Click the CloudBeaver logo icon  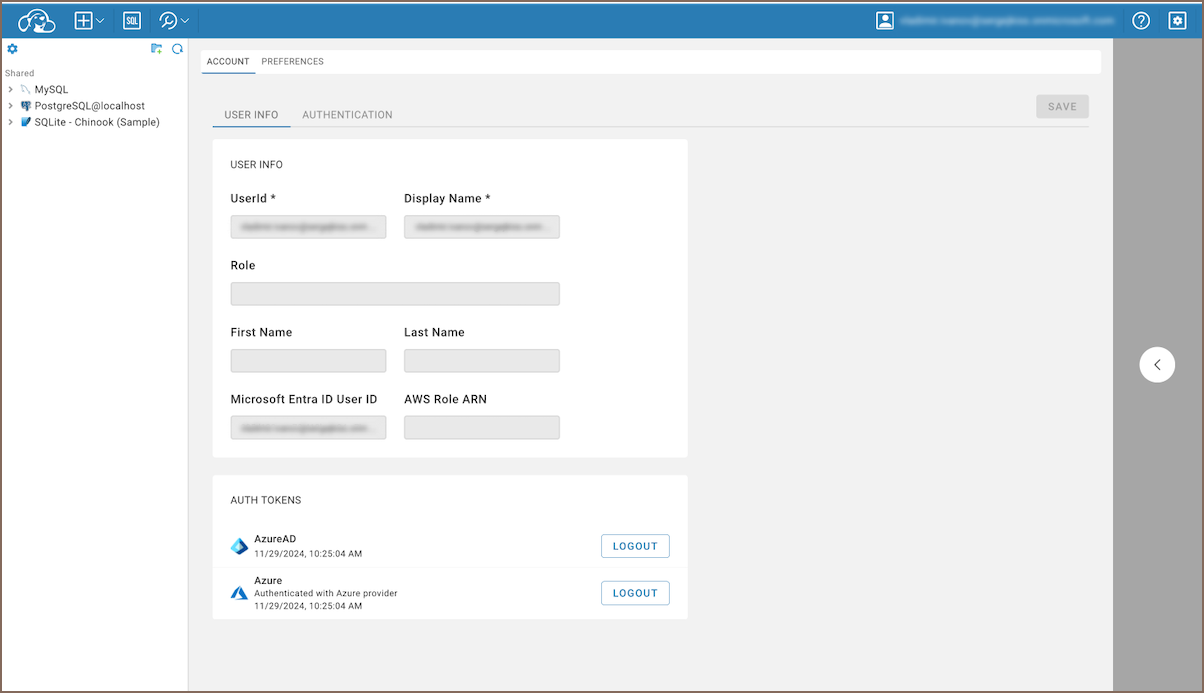tap(37, 20)
